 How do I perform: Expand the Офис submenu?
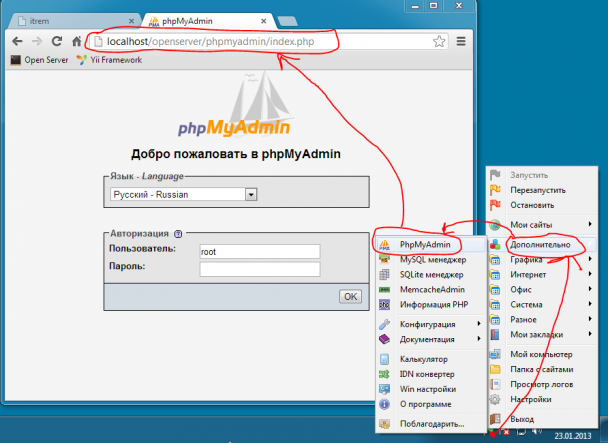(x=542, y=289)
